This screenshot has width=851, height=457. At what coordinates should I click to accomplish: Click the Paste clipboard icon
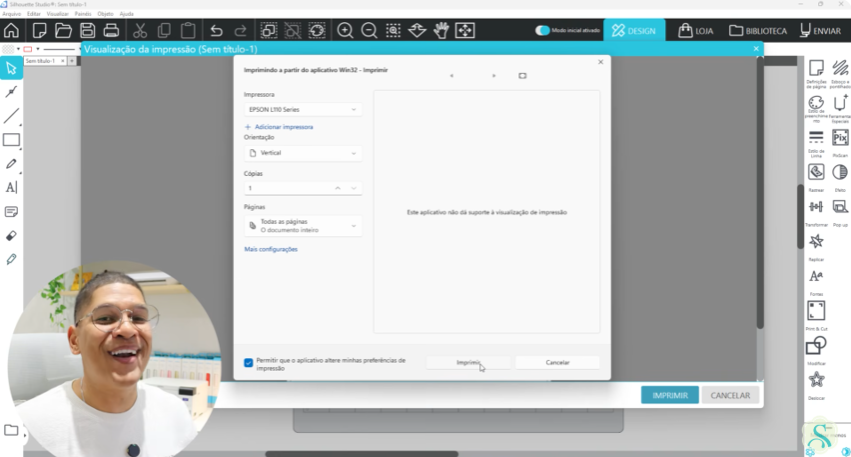[188, 30]
